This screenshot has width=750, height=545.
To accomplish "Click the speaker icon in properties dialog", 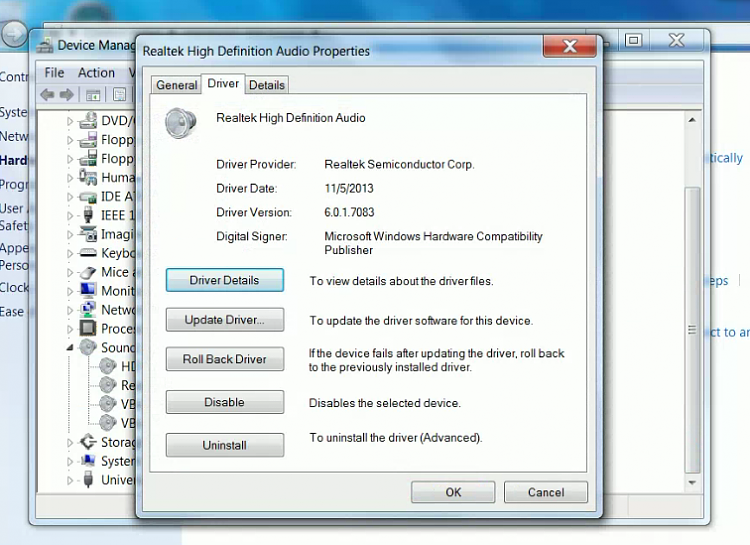I will [x=180, y=123].
